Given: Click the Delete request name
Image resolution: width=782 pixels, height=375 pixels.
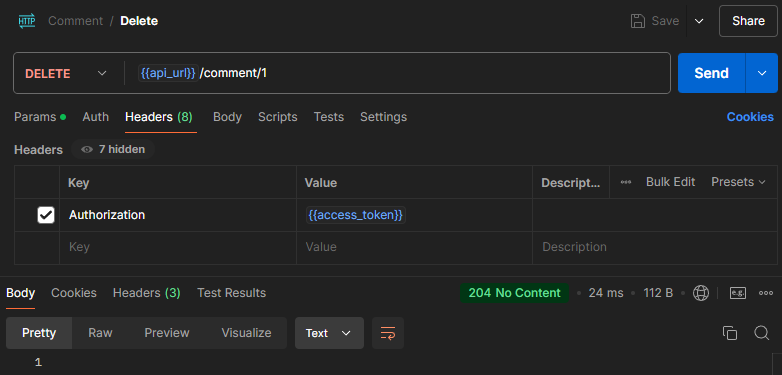Looking at the screenshot, I should tap(139, 21).
